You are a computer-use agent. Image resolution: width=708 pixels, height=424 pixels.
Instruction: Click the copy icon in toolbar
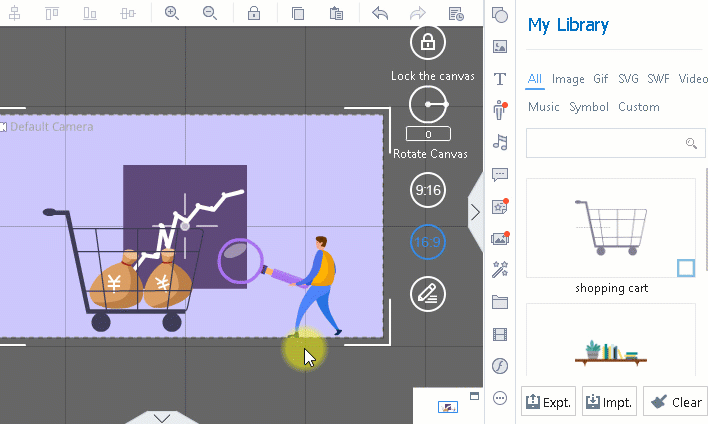click(x=298, y=13)
